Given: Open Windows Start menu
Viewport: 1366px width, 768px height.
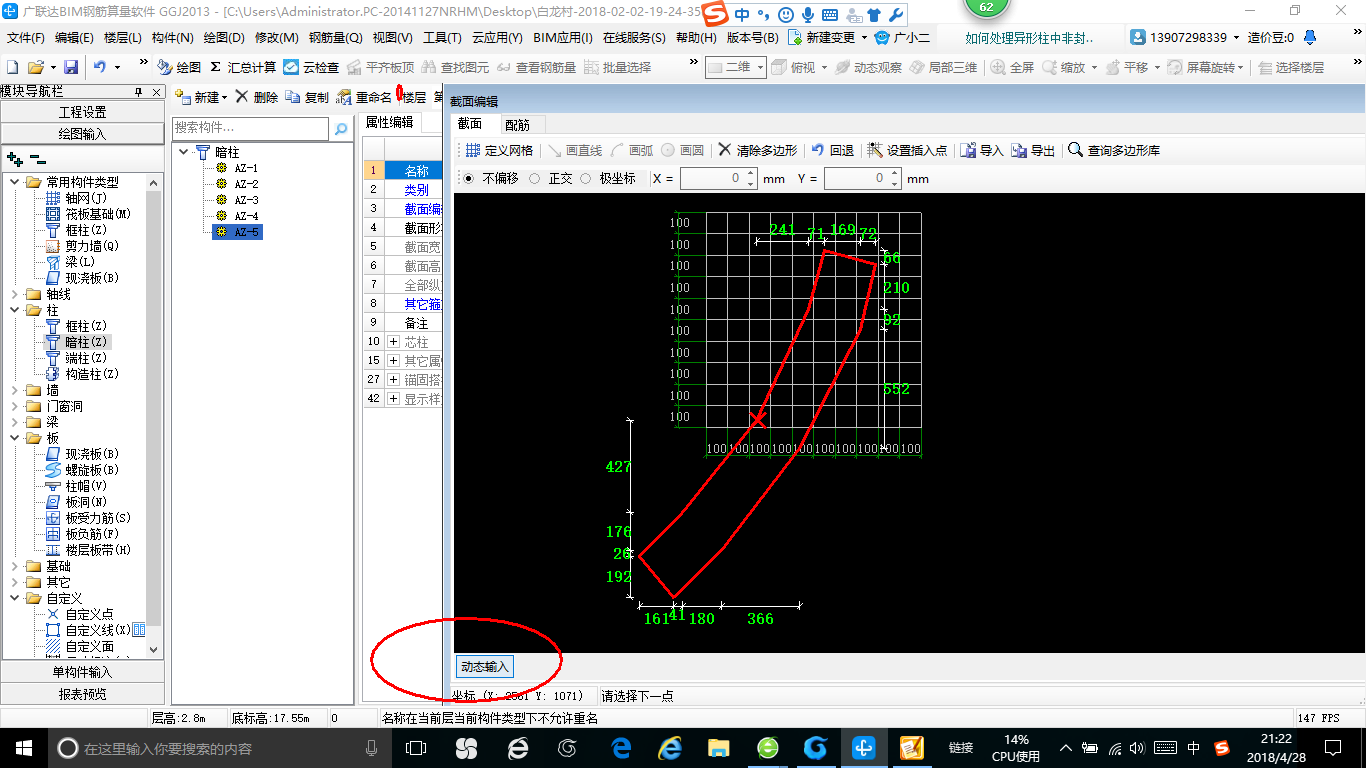Looking at the screenshot, I should click(x=22, y=748).
